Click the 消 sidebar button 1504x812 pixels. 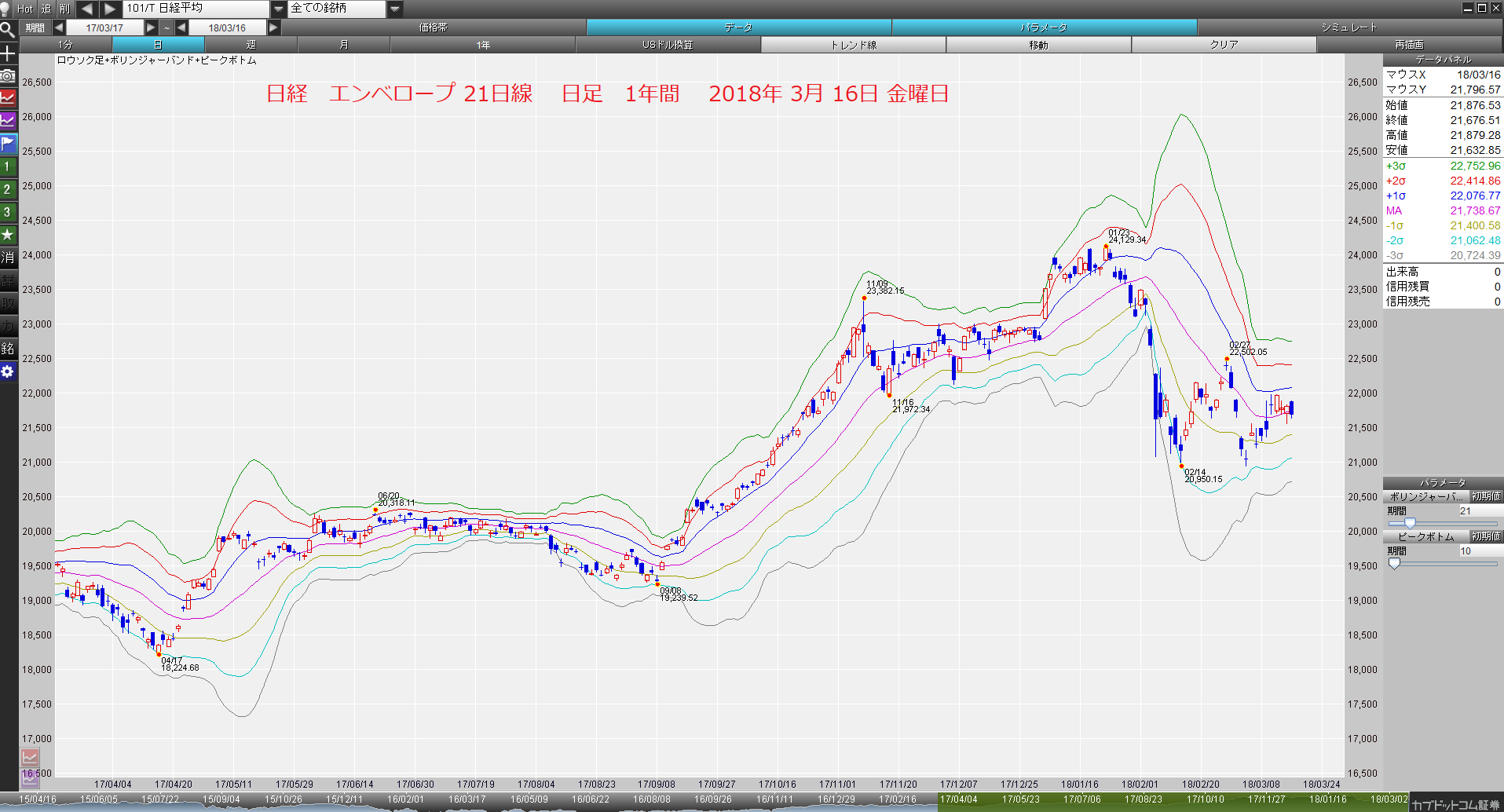8,258
